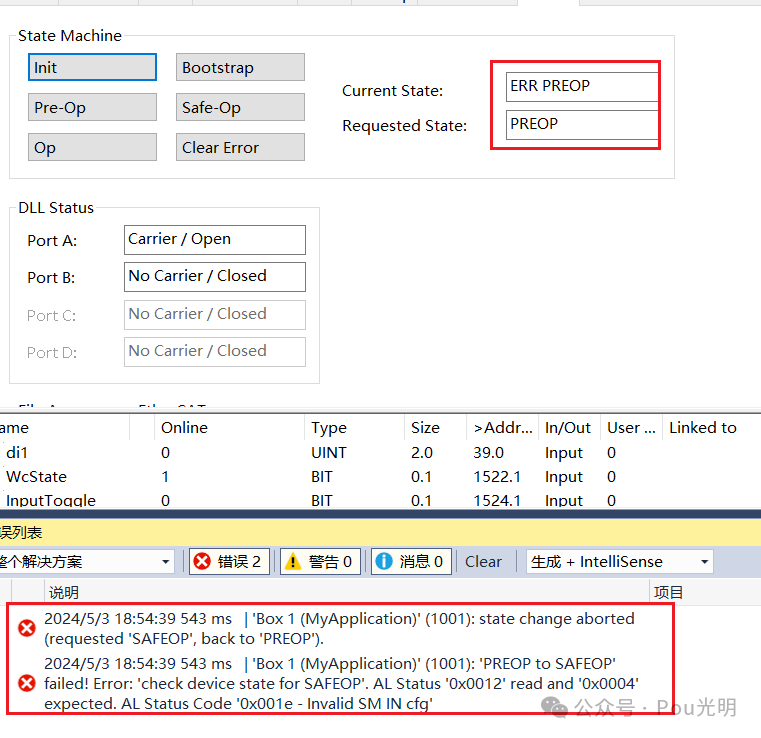Click address value 39.0

(488, 453)
